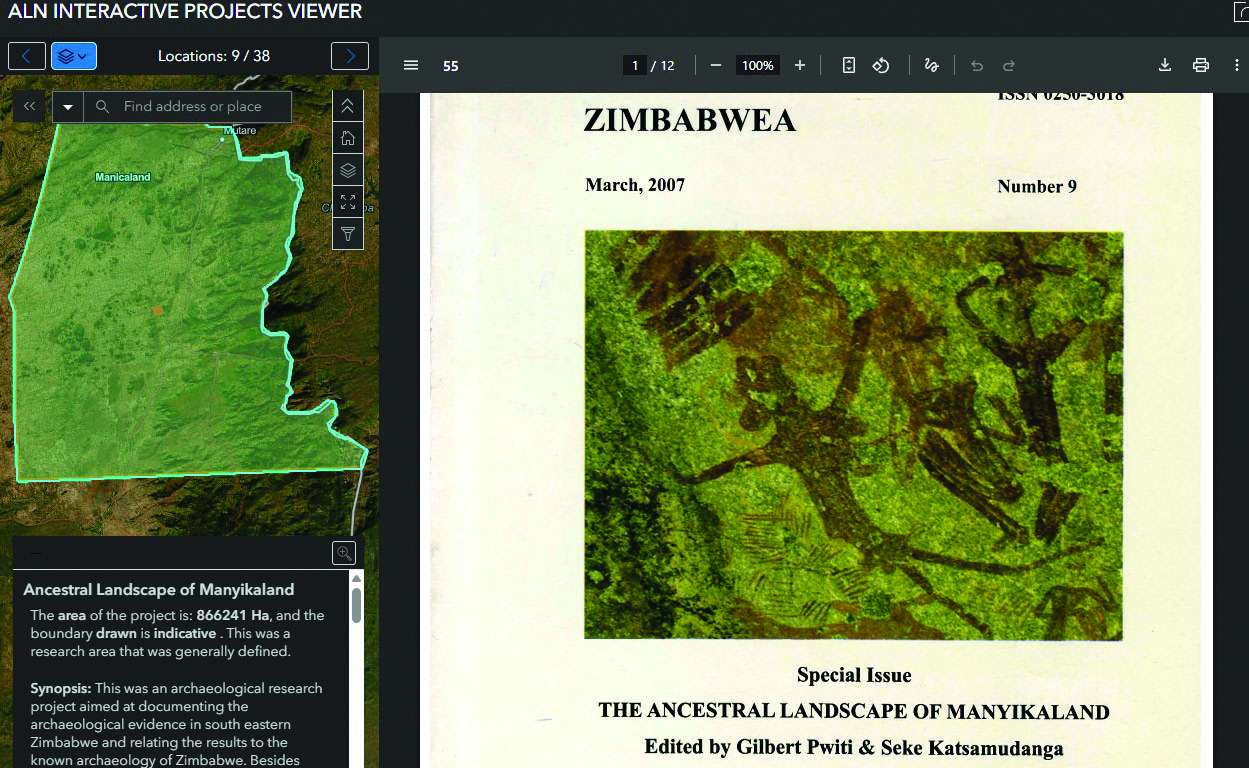Zoom out of the PDF document
Screen dimensions: 1249x768
click(x=716, y=65)
